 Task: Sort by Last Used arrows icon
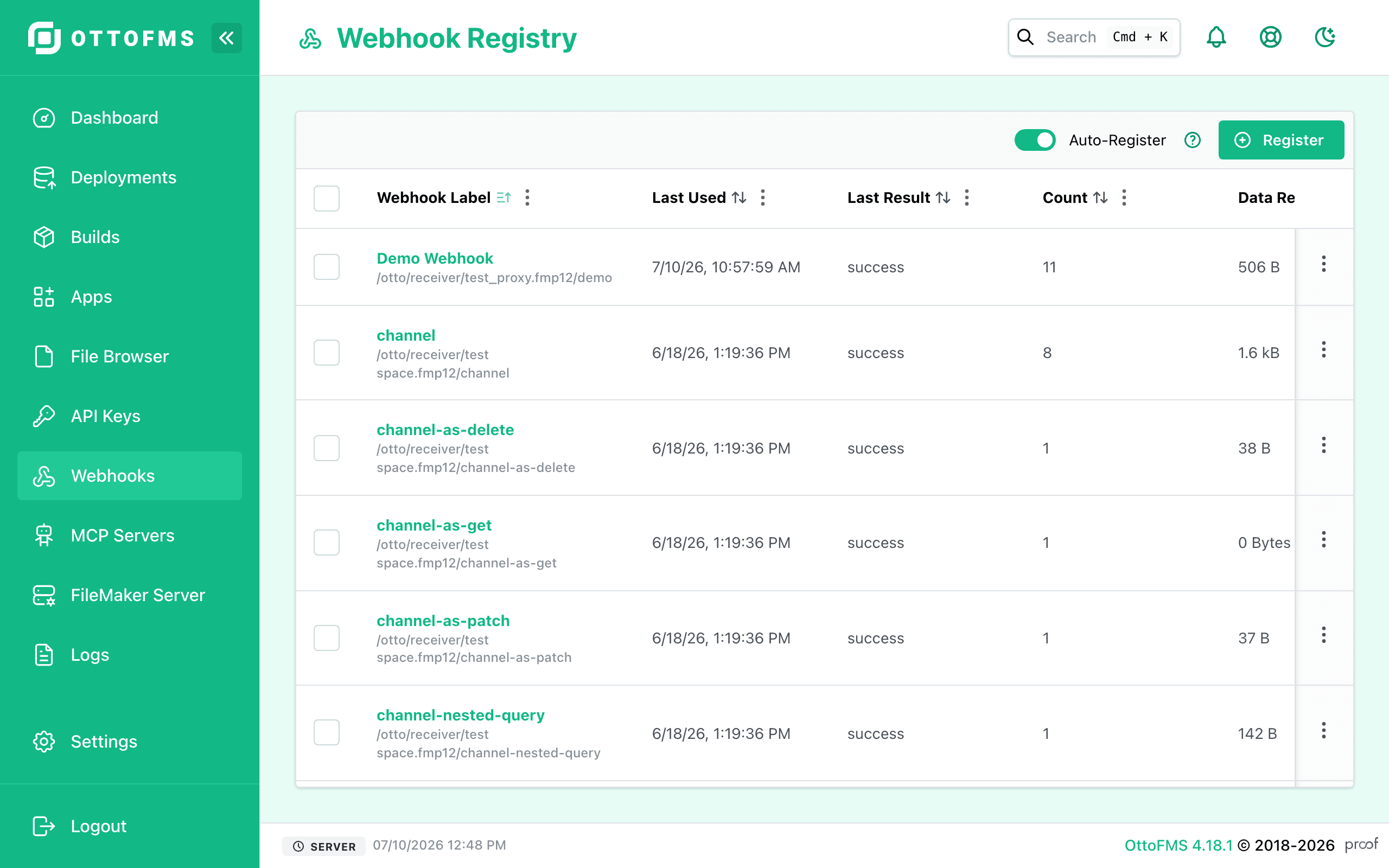tap(740, 197)
